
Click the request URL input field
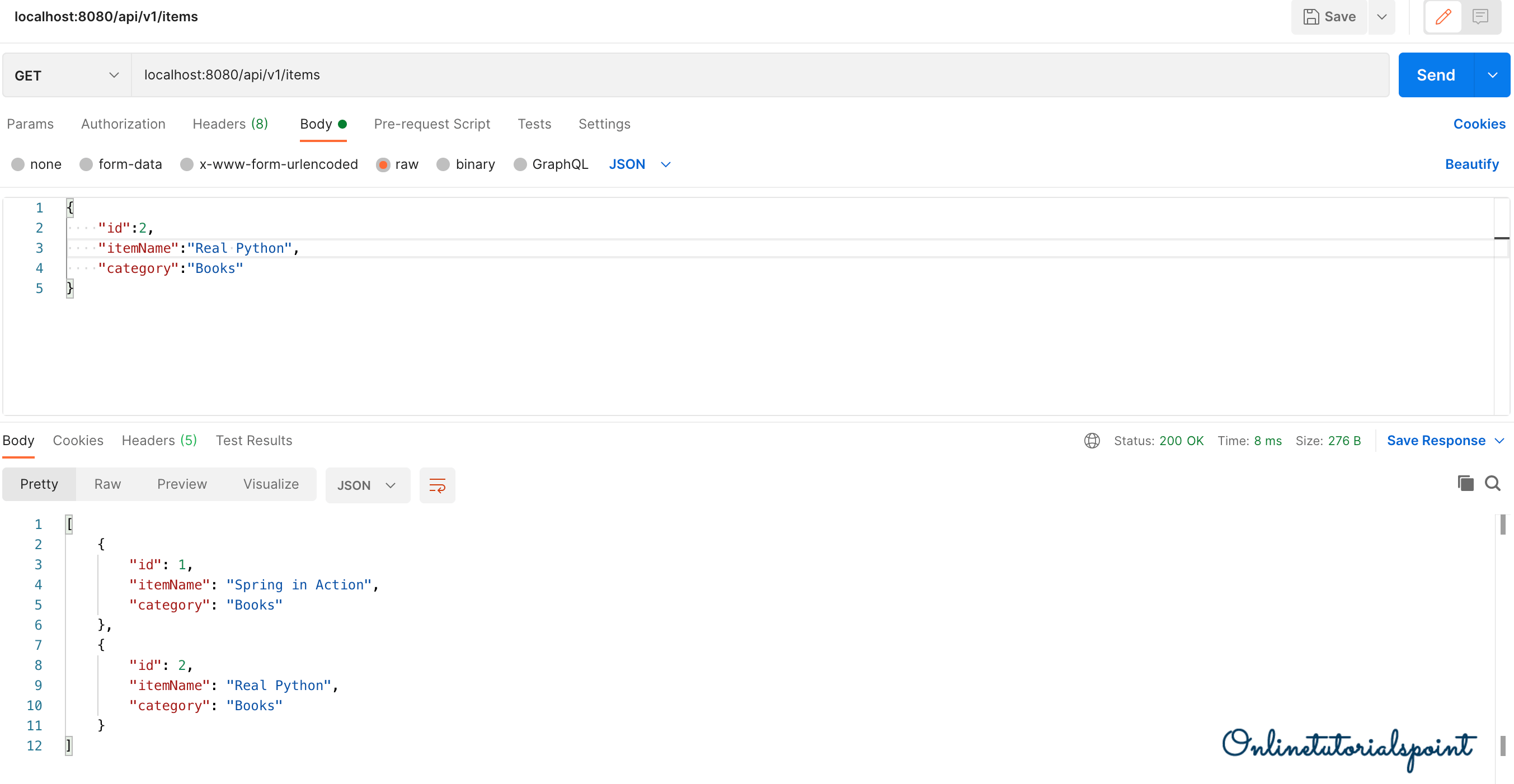coord(758,75)
